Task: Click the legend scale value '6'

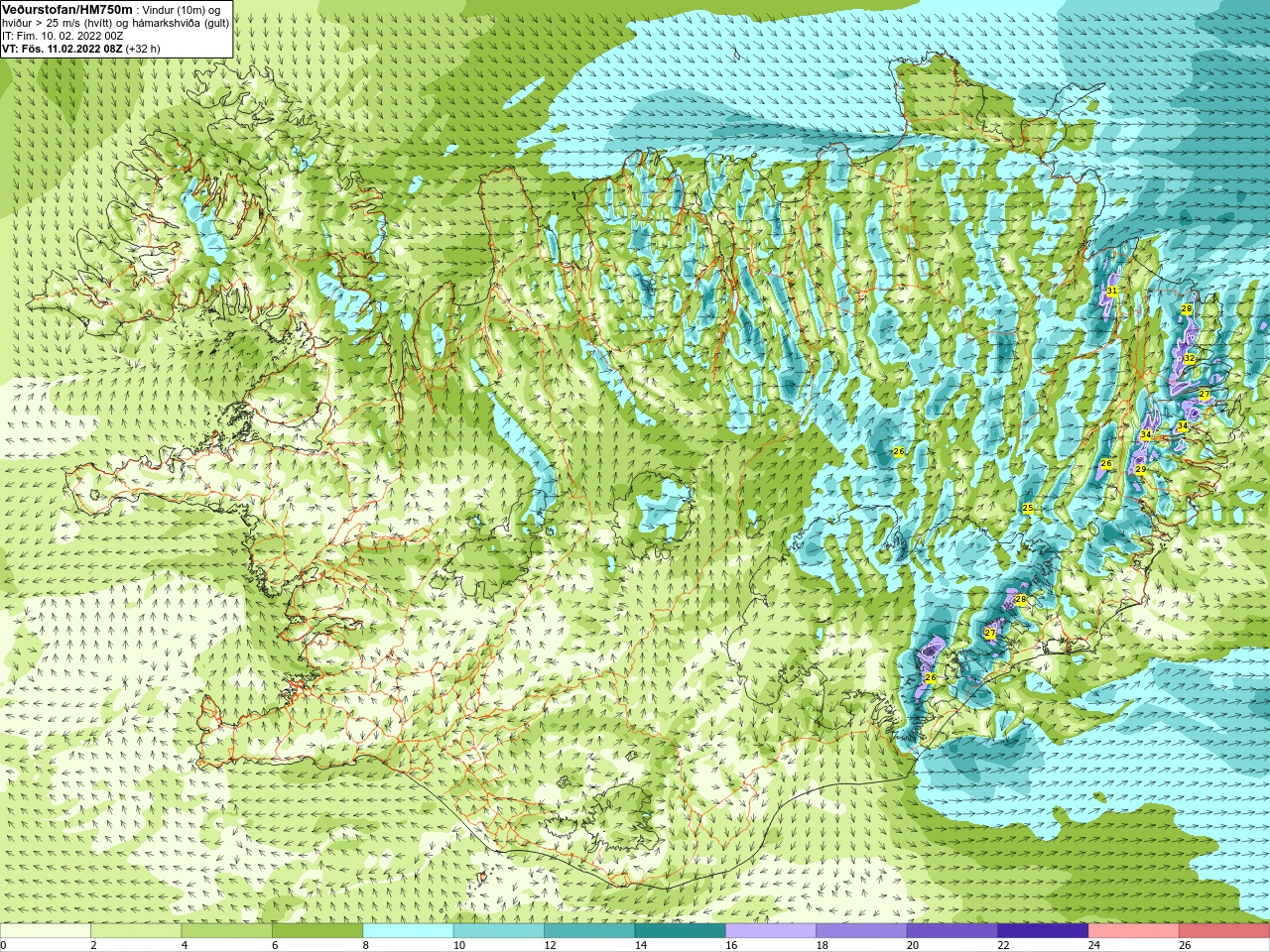Action: pos(275,946)
